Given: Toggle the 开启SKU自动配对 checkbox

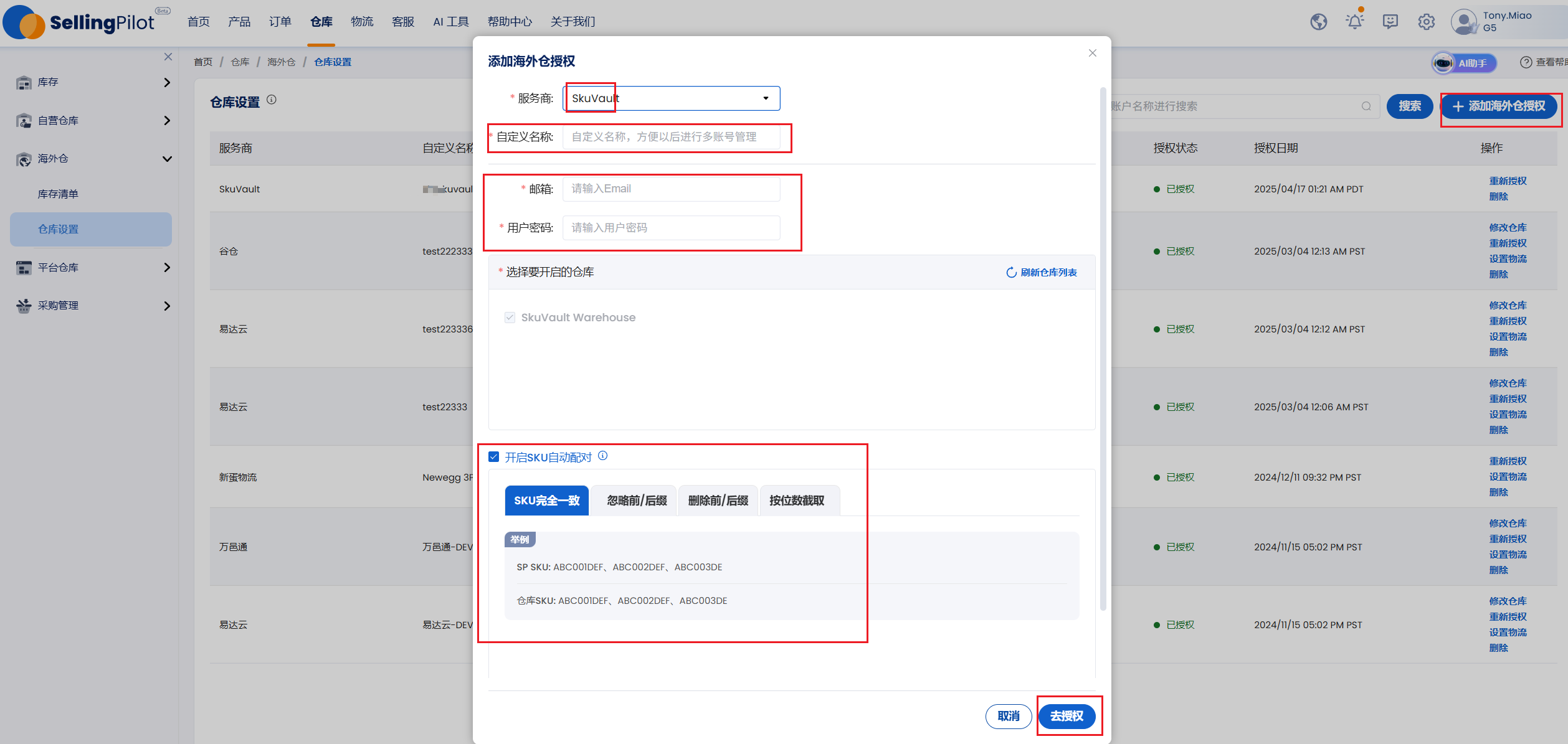Looking at the screenshot, I should coord(494,457).
